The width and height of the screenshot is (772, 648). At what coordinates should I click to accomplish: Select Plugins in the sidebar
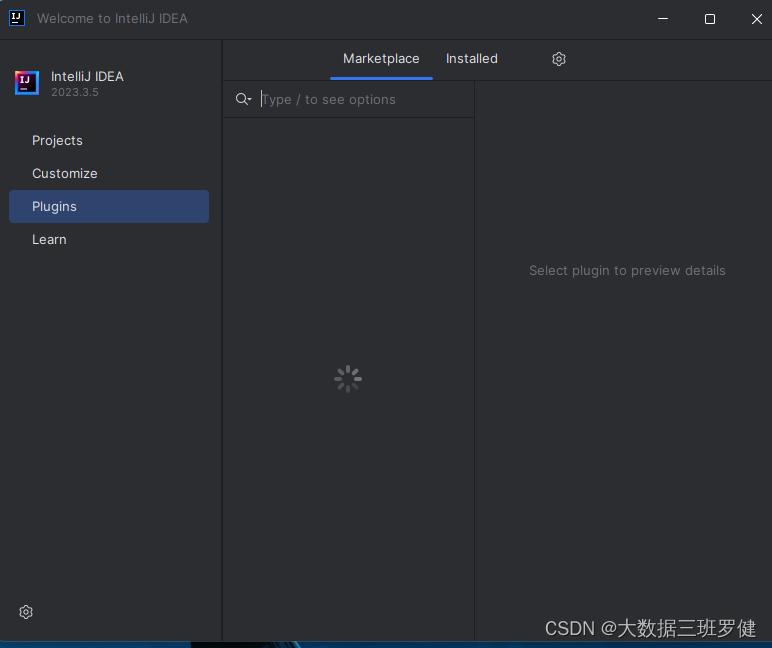pos(109,206)
